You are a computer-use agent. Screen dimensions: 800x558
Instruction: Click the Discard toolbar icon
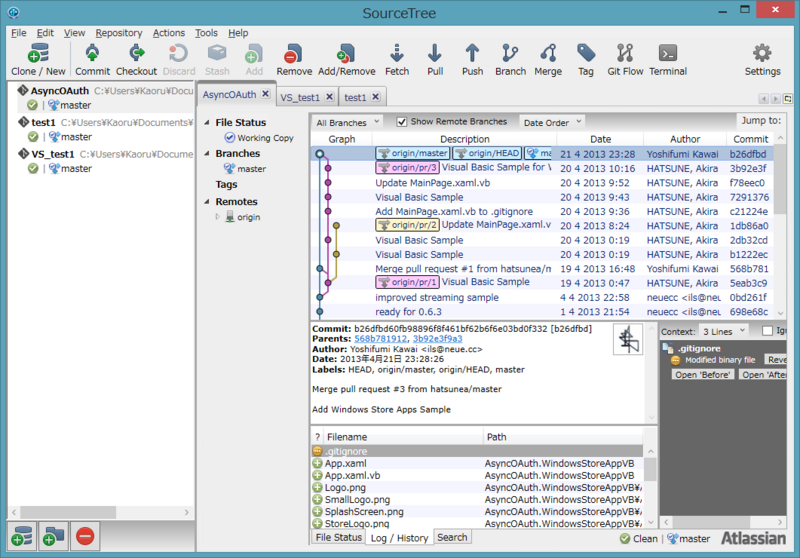[x=179, y=60]
